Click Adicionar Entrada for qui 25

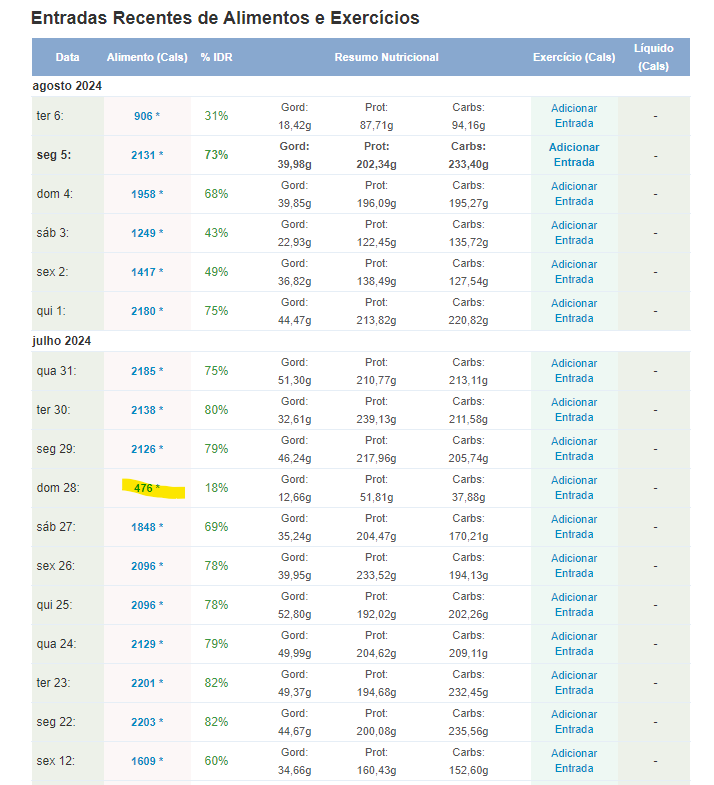(x=574, y=606)
